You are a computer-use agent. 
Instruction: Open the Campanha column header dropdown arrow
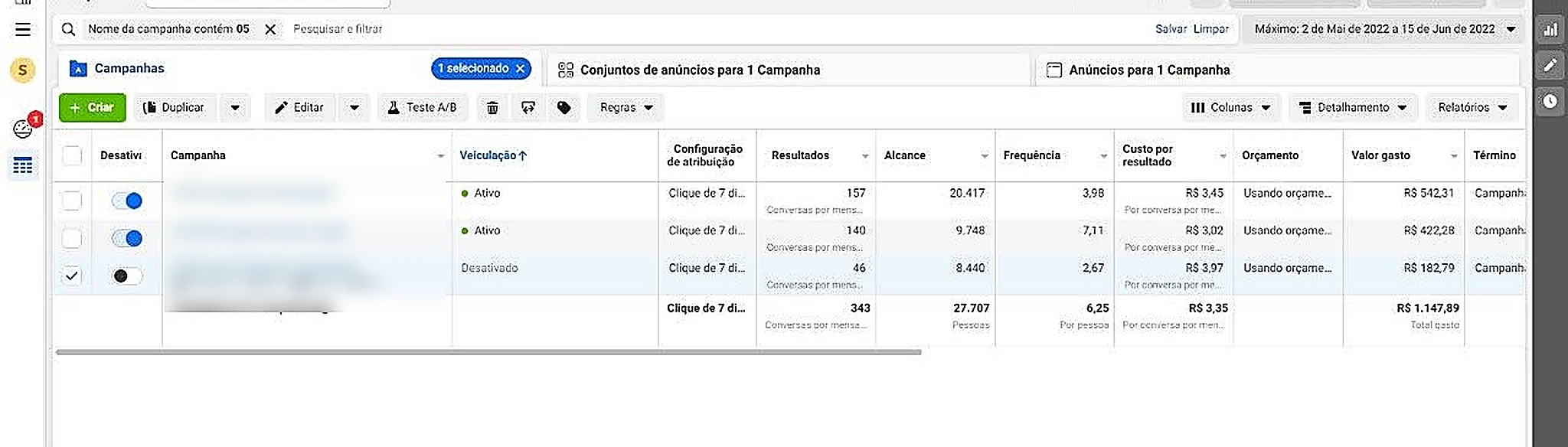(x=441, y=156)
